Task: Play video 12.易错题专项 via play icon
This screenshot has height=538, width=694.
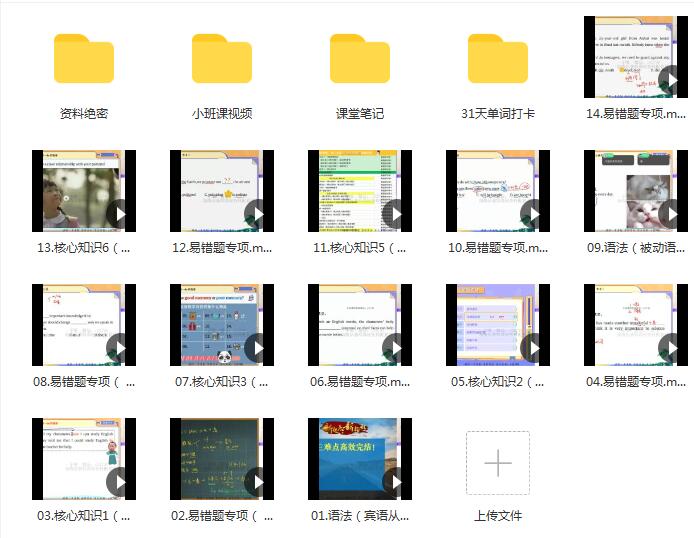Action: pos(257,214)
